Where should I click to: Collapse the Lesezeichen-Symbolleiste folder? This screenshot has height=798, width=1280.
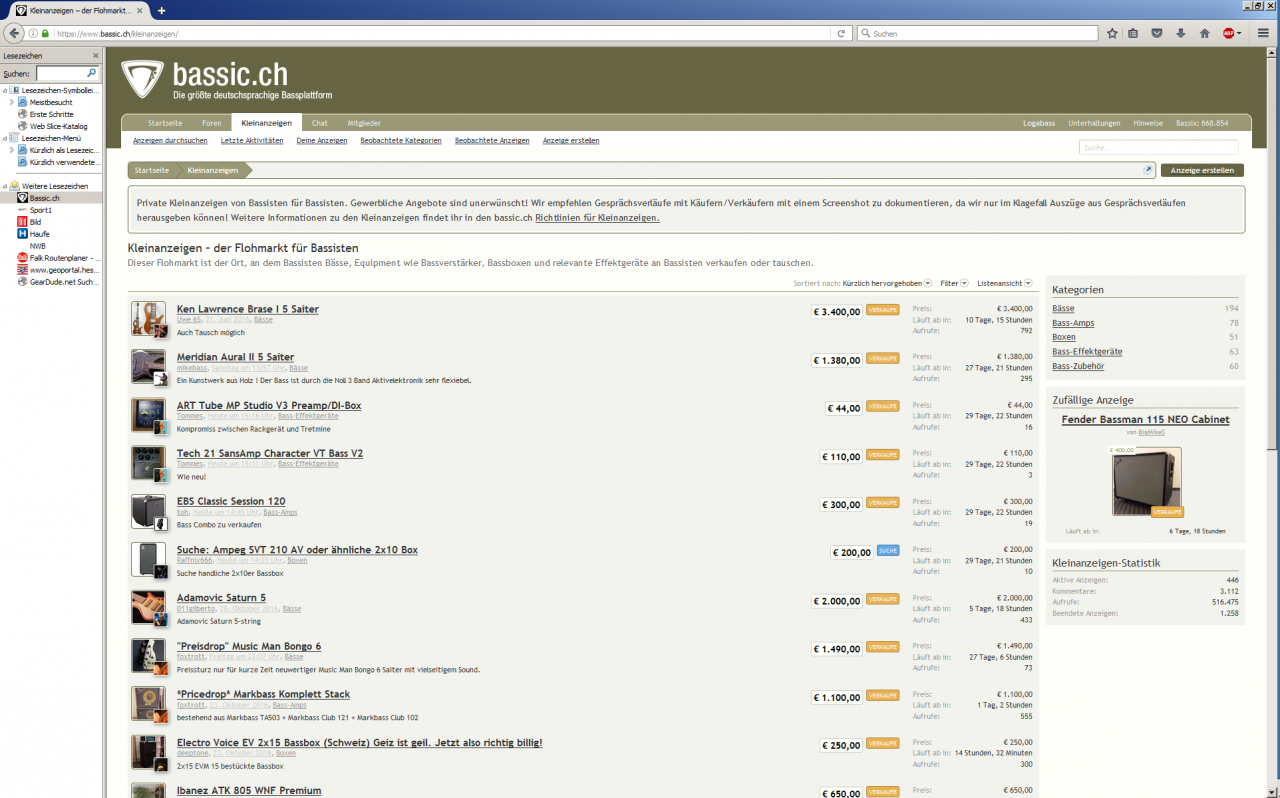point(4,90)
